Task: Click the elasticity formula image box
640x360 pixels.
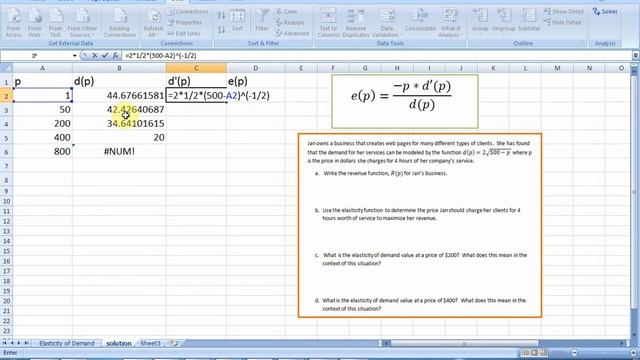Action: tap(405, 101)
